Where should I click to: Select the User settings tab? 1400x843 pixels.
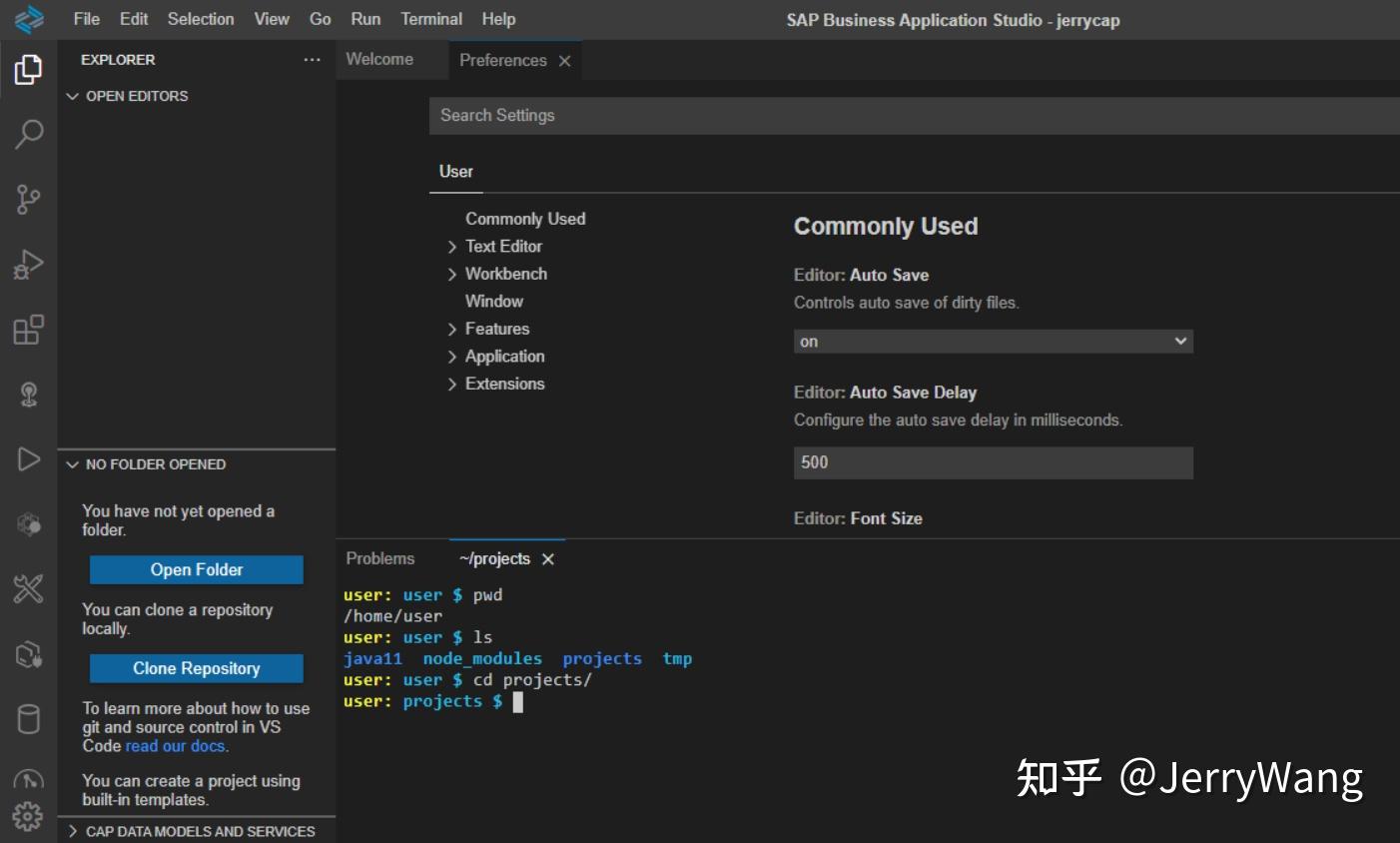pos(456,172)
